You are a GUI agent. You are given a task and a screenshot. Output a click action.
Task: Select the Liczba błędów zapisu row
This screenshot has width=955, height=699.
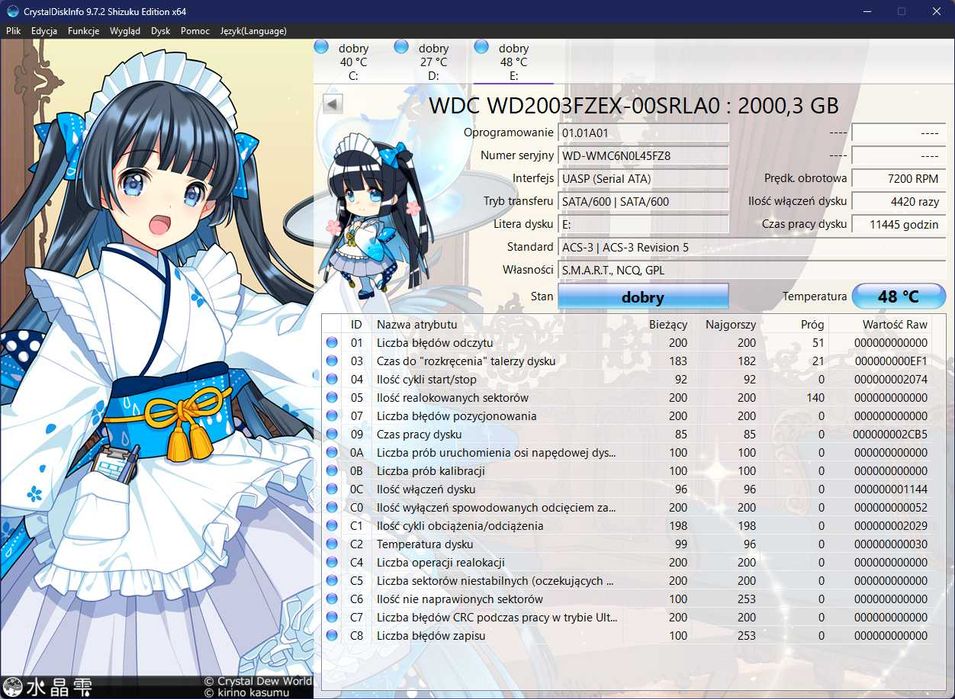coord(627,634)
